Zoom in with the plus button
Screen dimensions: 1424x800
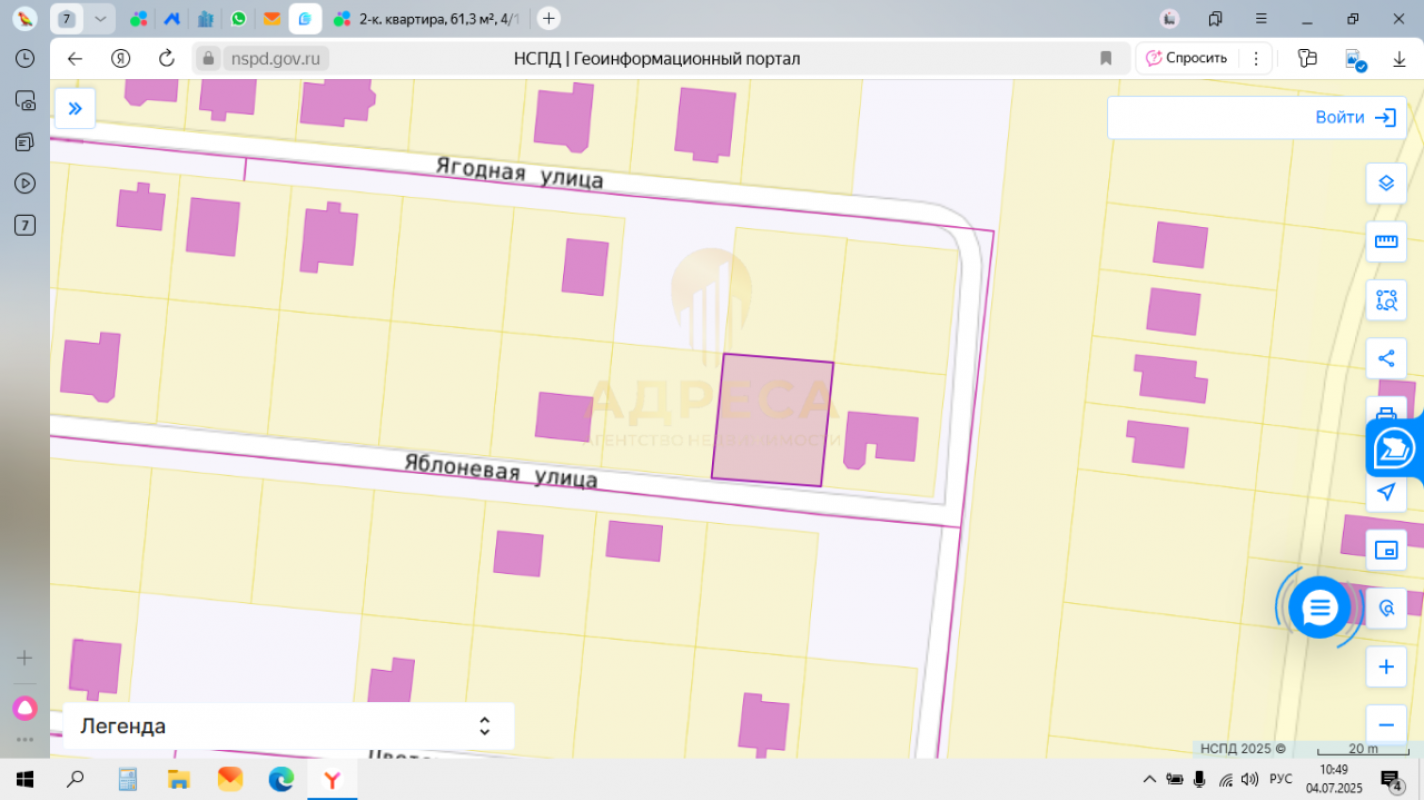[x=1386, y=667]
